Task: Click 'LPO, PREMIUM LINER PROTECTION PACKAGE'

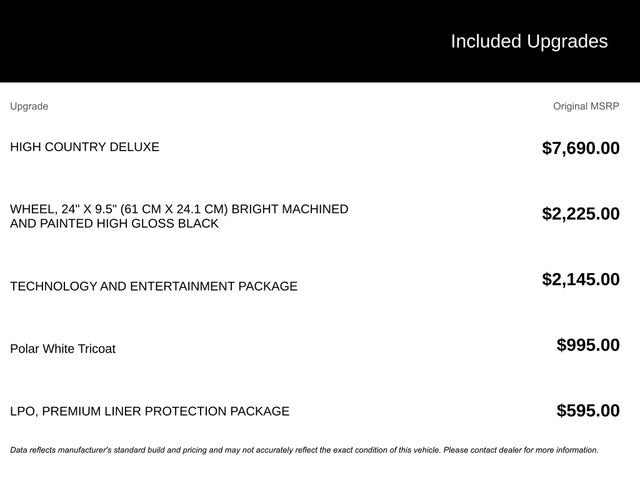Action: [x=150, y=411]
